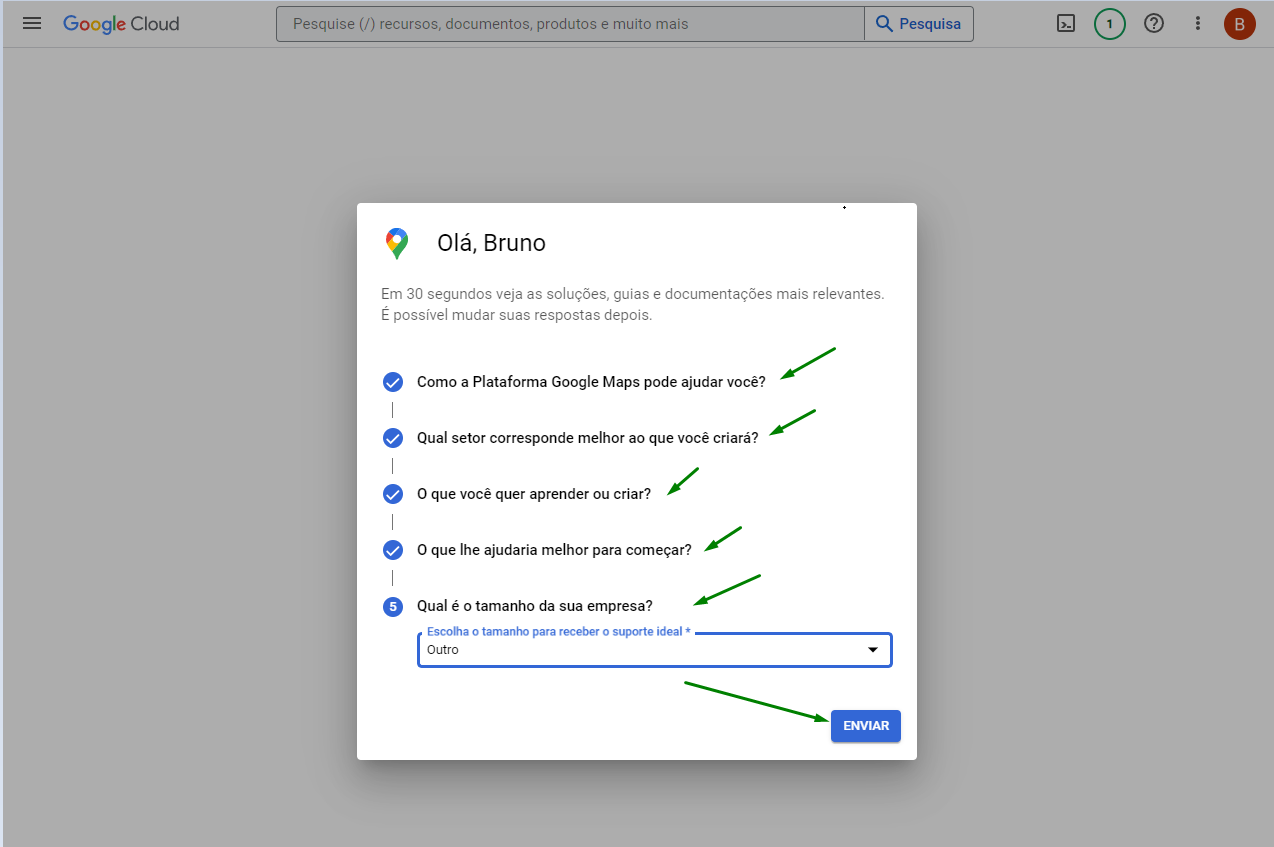Expand step 'Como a Plataforma Google Maps pode ajudar você?'
Screen dimensions: 1274x847
click(591, 382)
